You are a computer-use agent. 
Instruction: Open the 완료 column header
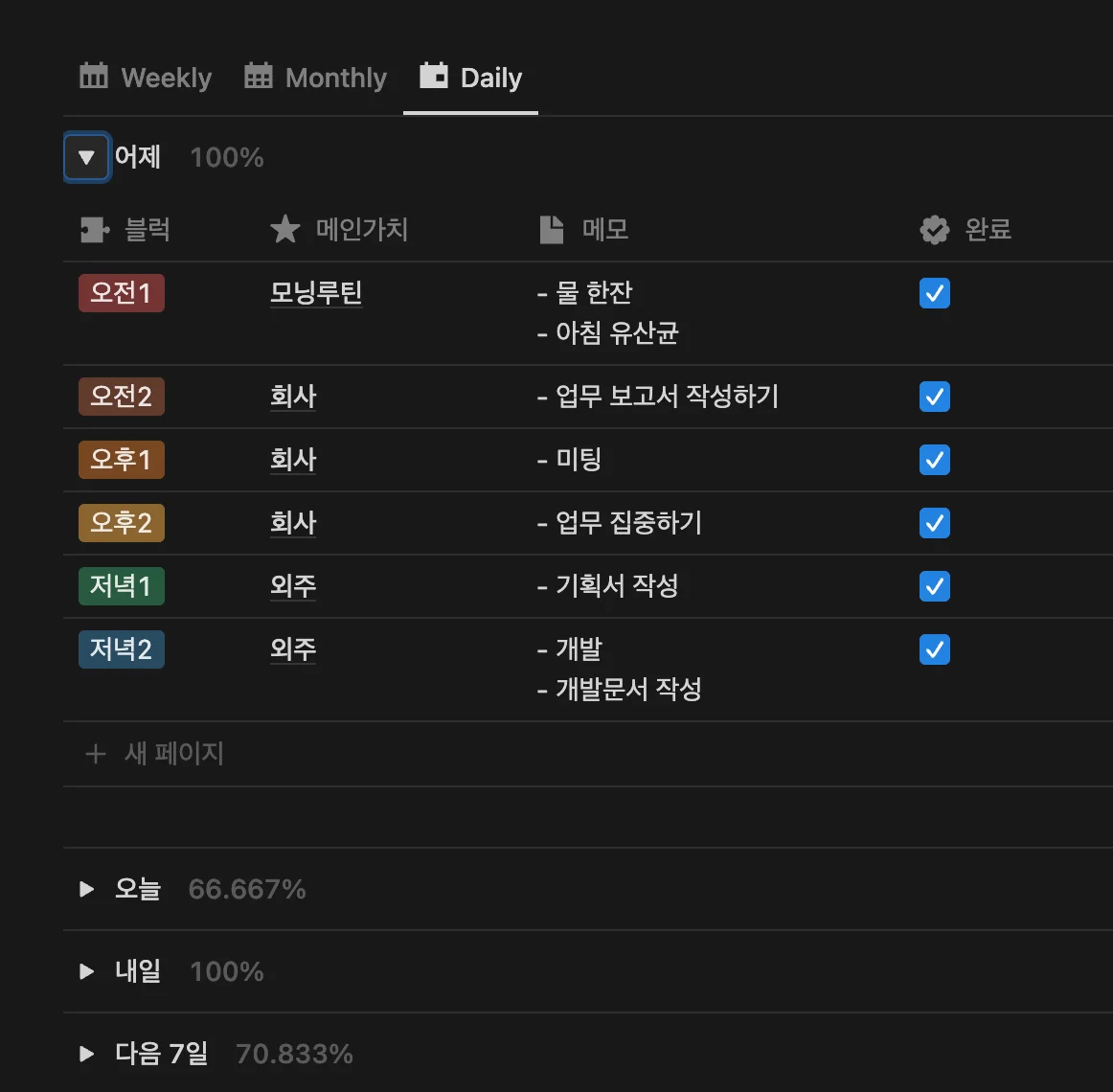965,229
